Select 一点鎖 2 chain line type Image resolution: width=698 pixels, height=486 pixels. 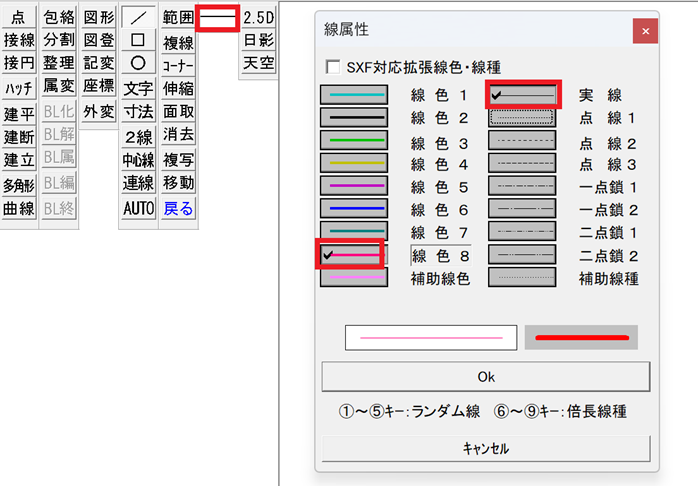[x=522, y=208]
